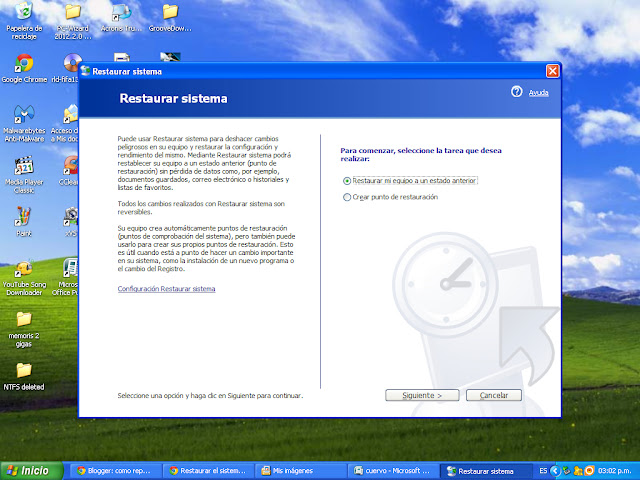The width and height of the screenshot is (640, 480).
Task: Click the orange tray icon beside clock
Action: click(x=589, y=471)
